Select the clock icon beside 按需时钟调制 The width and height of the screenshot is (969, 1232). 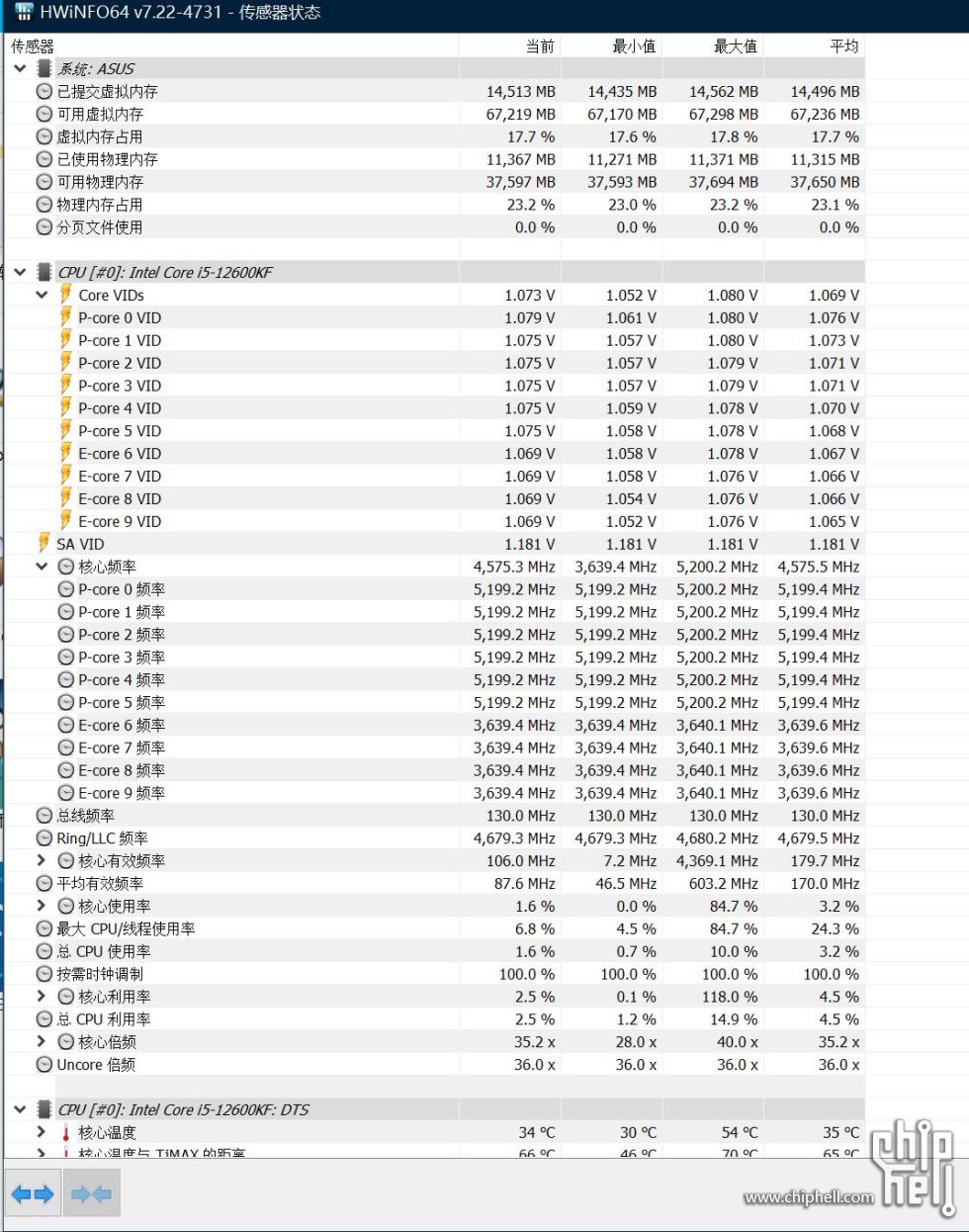point(44,974)
